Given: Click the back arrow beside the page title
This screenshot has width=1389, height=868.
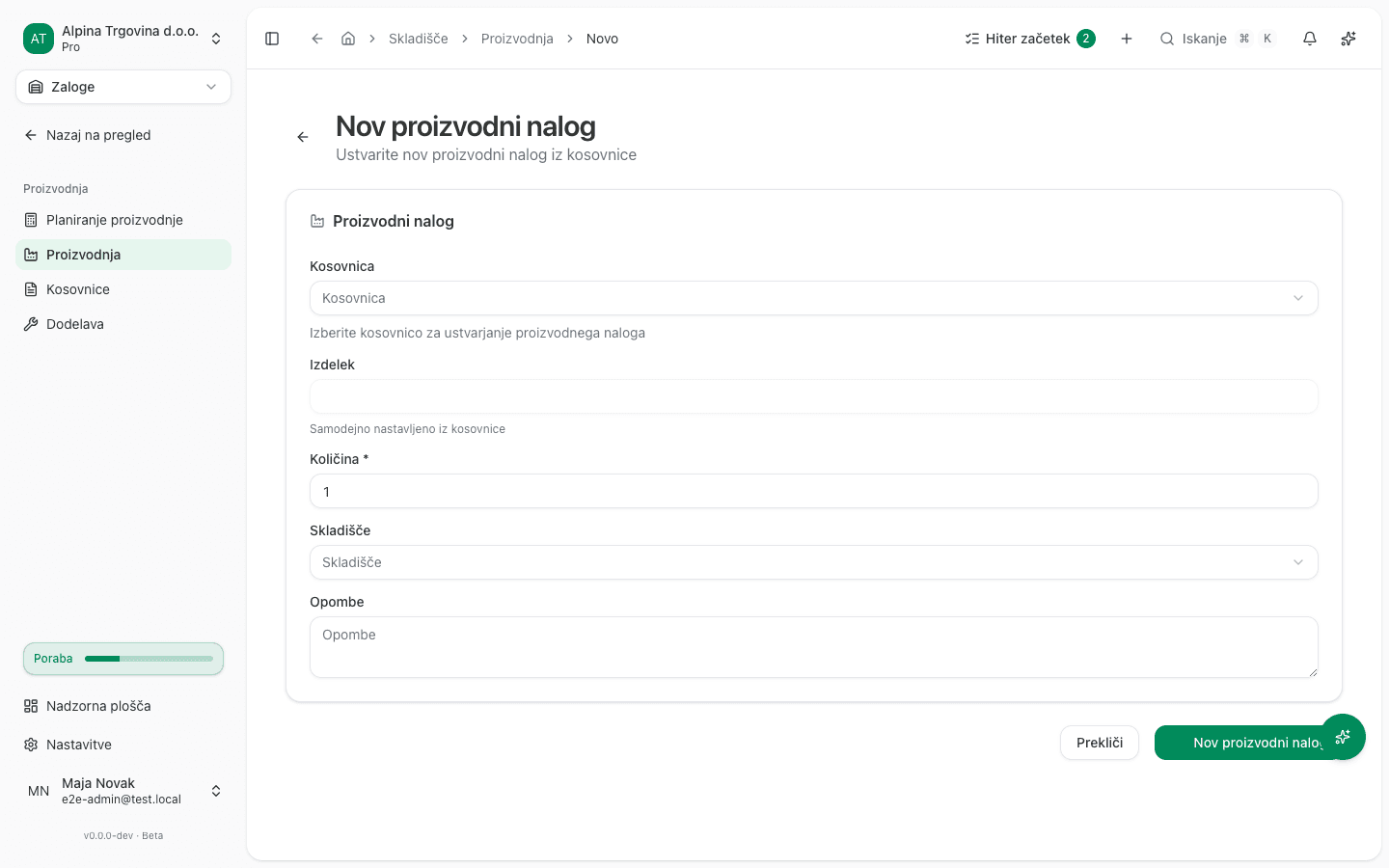Looking at the screenshot, I should point(303,137).
